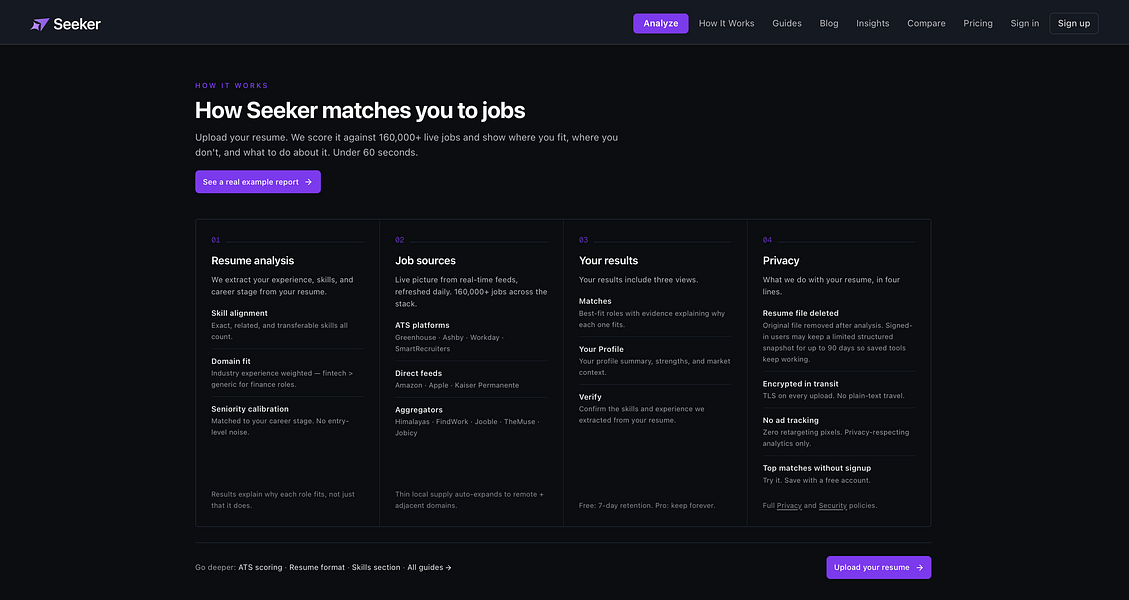This screenshot has width=1129, height=600.
Task: Click the Upload your resume button
Action: coord(878,568)
